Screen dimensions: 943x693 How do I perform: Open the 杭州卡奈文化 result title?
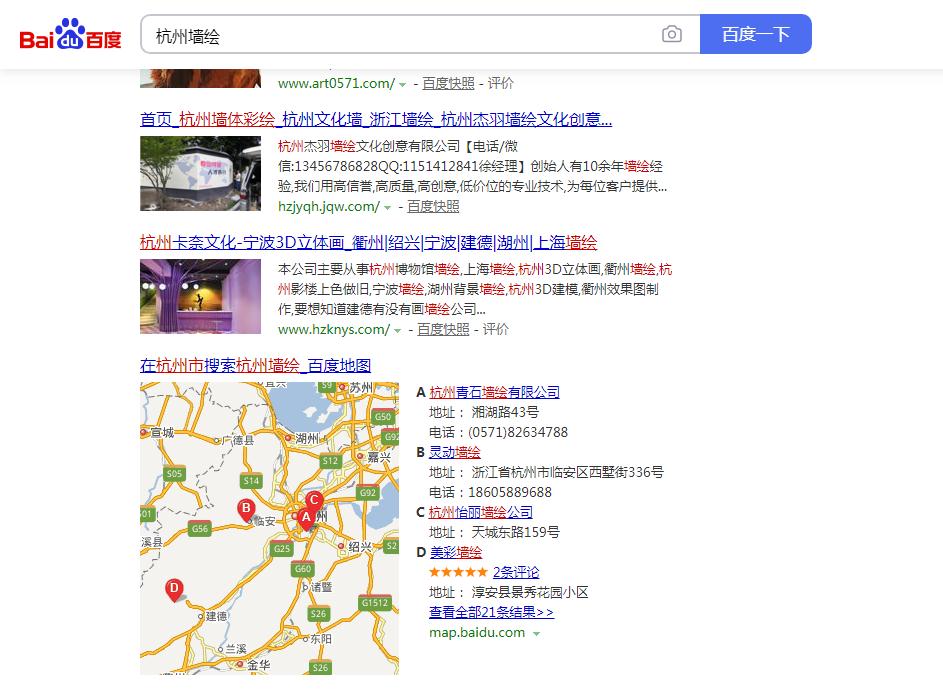pyautogui.click(x=368, y=242)
